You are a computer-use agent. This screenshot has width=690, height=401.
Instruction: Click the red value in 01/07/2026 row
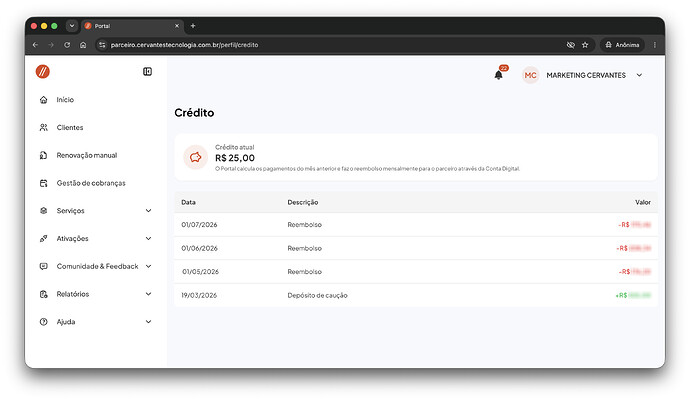[635, 225]
